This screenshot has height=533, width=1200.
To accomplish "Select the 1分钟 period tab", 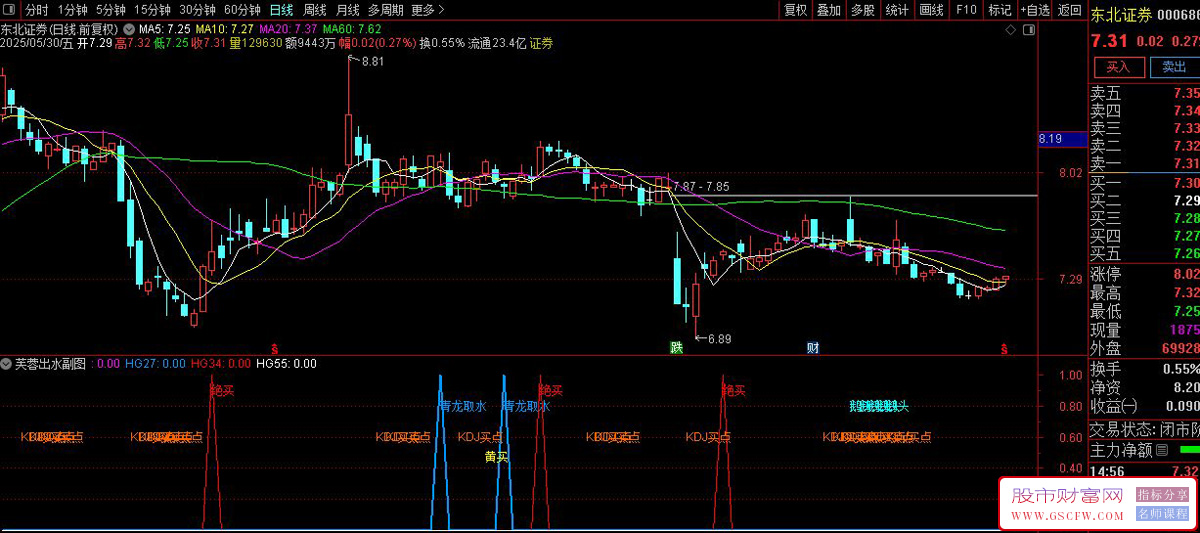I will [x=72, y=10].
